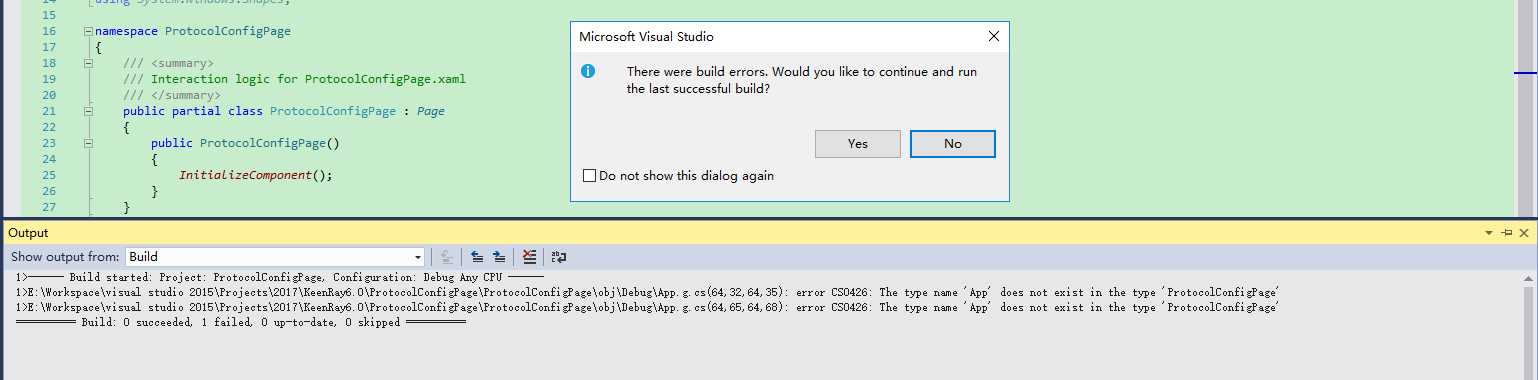The width and height of the screenshot is (1538, 380).
Task: Click the second CS0426 error line
Action: click(648, 308)
